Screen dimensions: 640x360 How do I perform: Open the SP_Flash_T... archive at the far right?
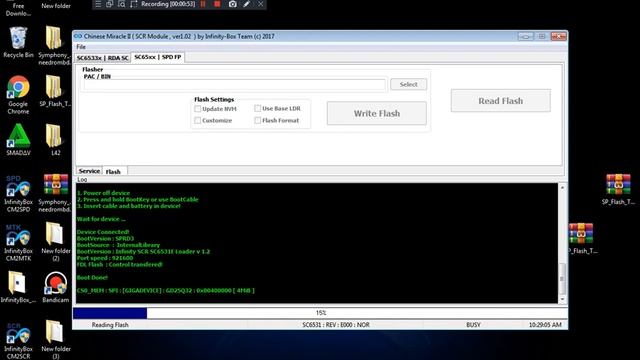click(618, 189)
